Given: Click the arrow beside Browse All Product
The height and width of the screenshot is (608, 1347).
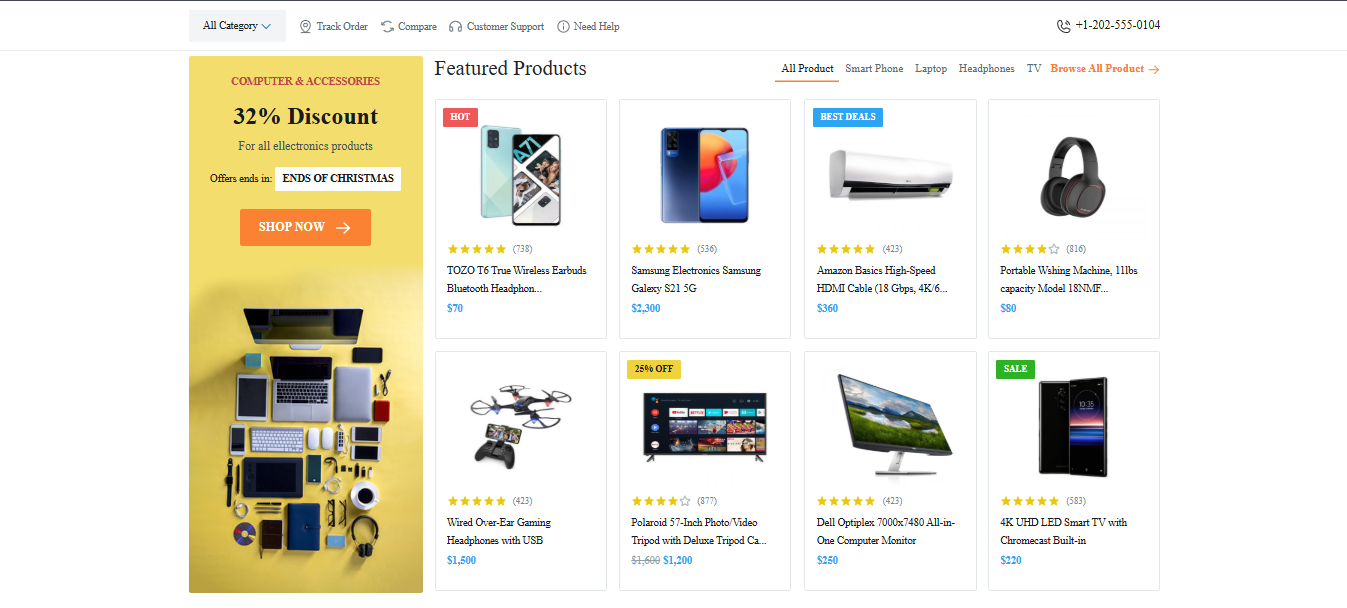Looking at the screenshot, I should 1154,69.
